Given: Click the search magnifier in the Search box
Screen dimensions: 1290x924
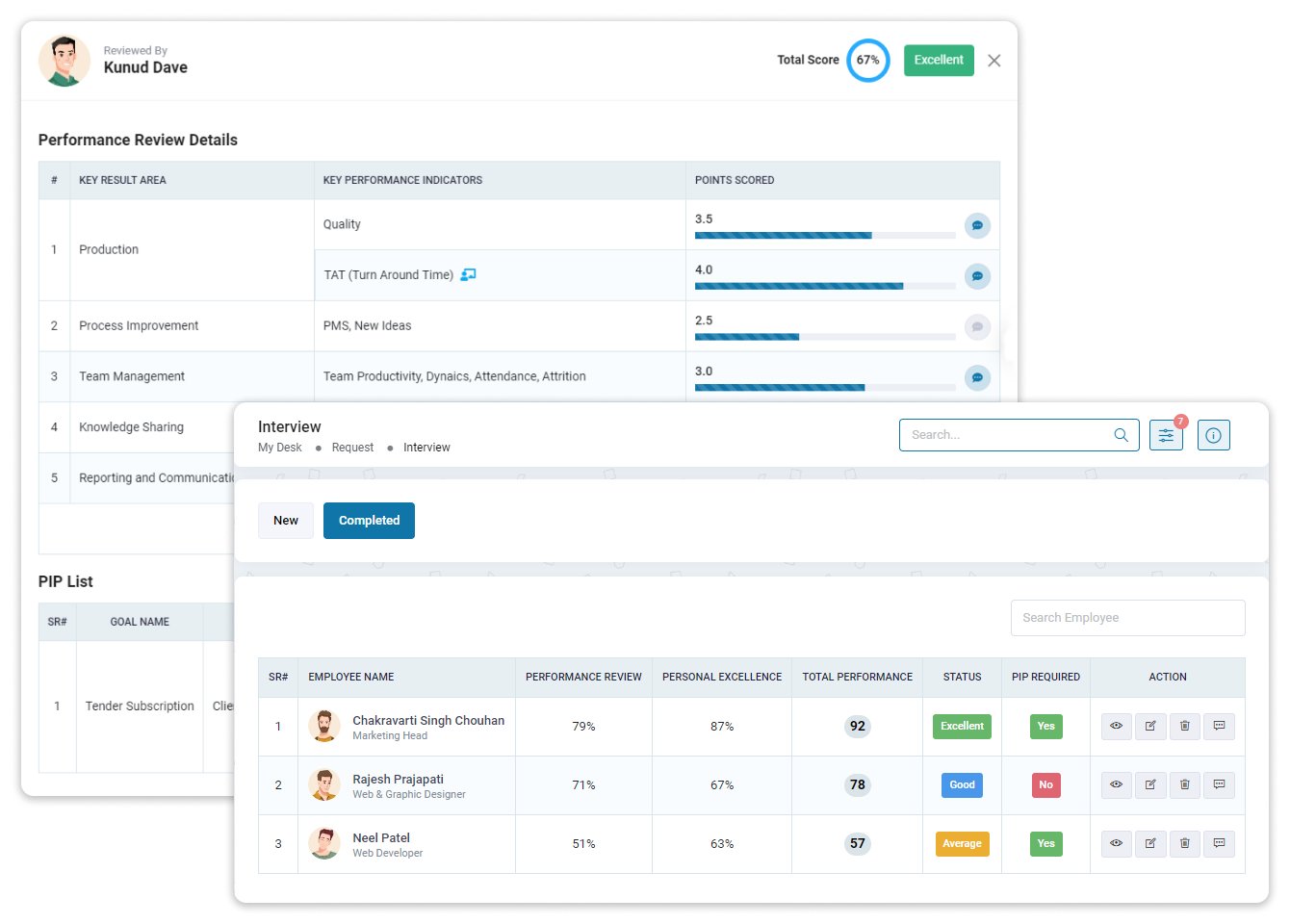Looking at the screenshot, I should coord(1121,435).
